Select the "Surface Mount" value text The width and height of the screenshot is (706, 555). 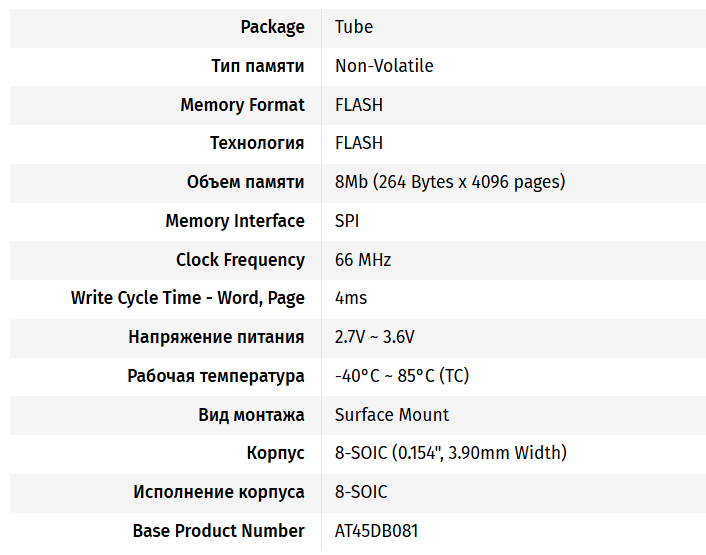392,415
